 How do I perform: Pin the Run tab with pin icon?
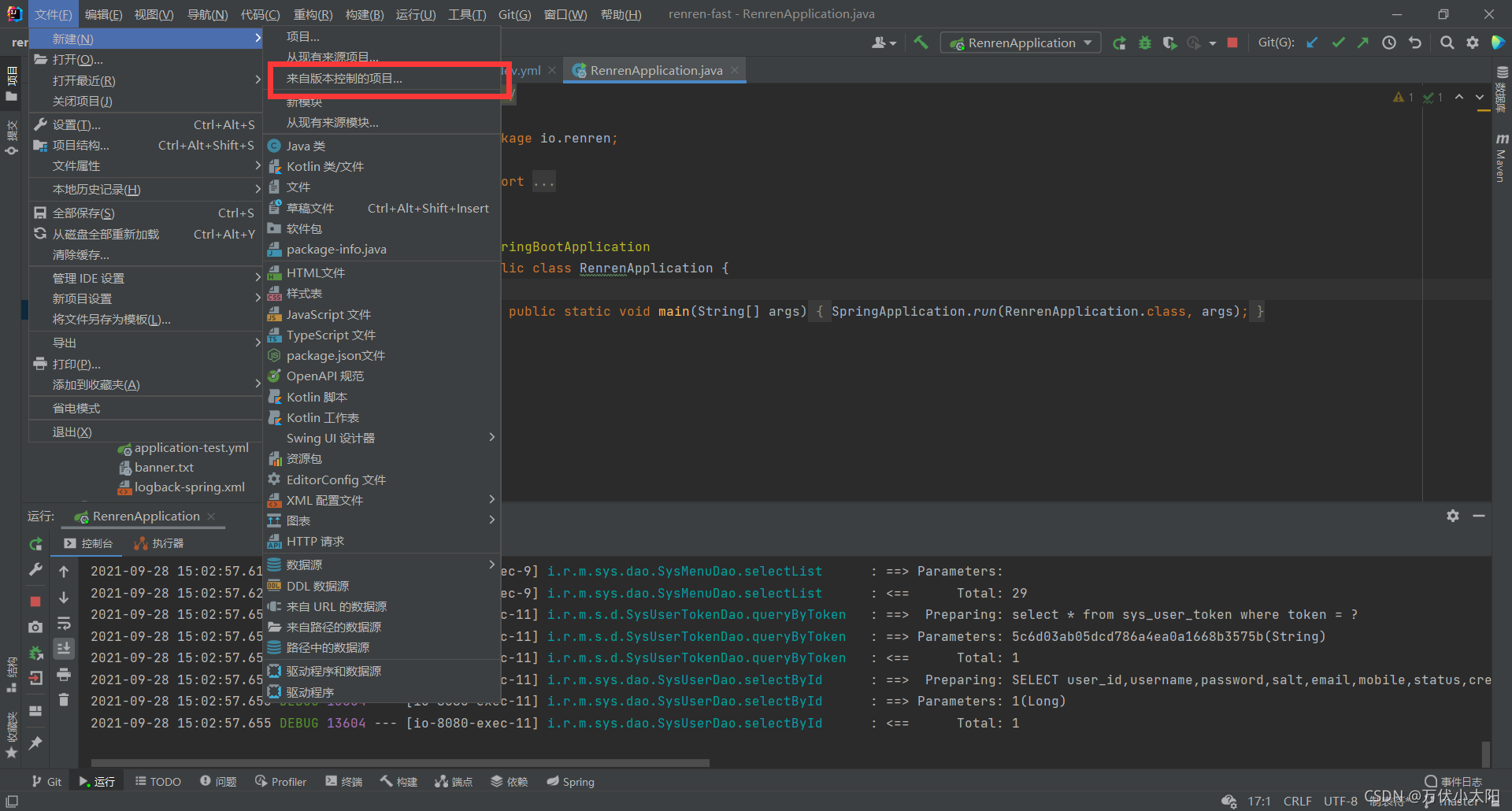point(35,742)
